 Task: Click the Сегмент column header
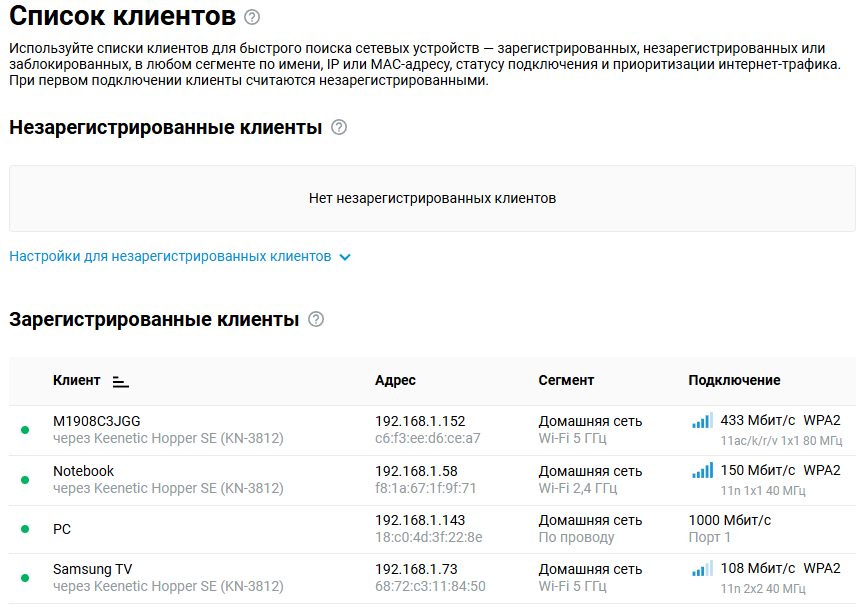click(x=566, y=380)
